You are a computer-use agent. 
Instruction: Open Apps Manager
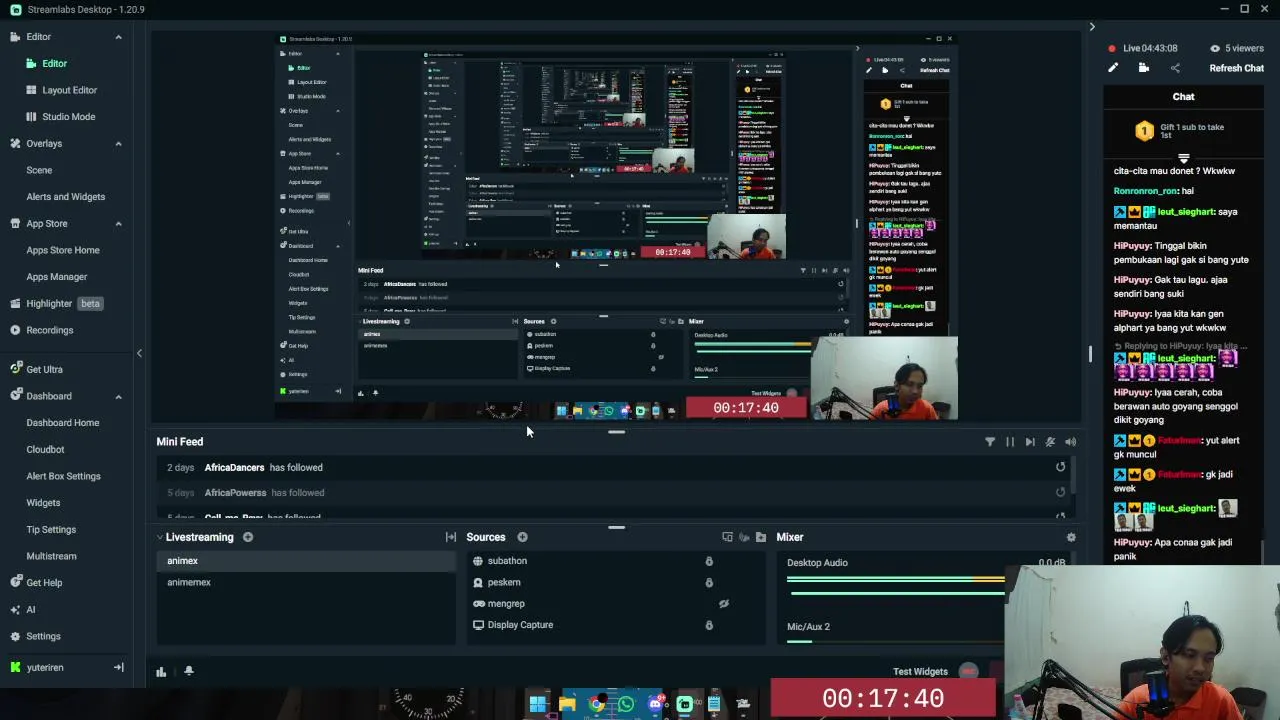[x=57, y=277]
